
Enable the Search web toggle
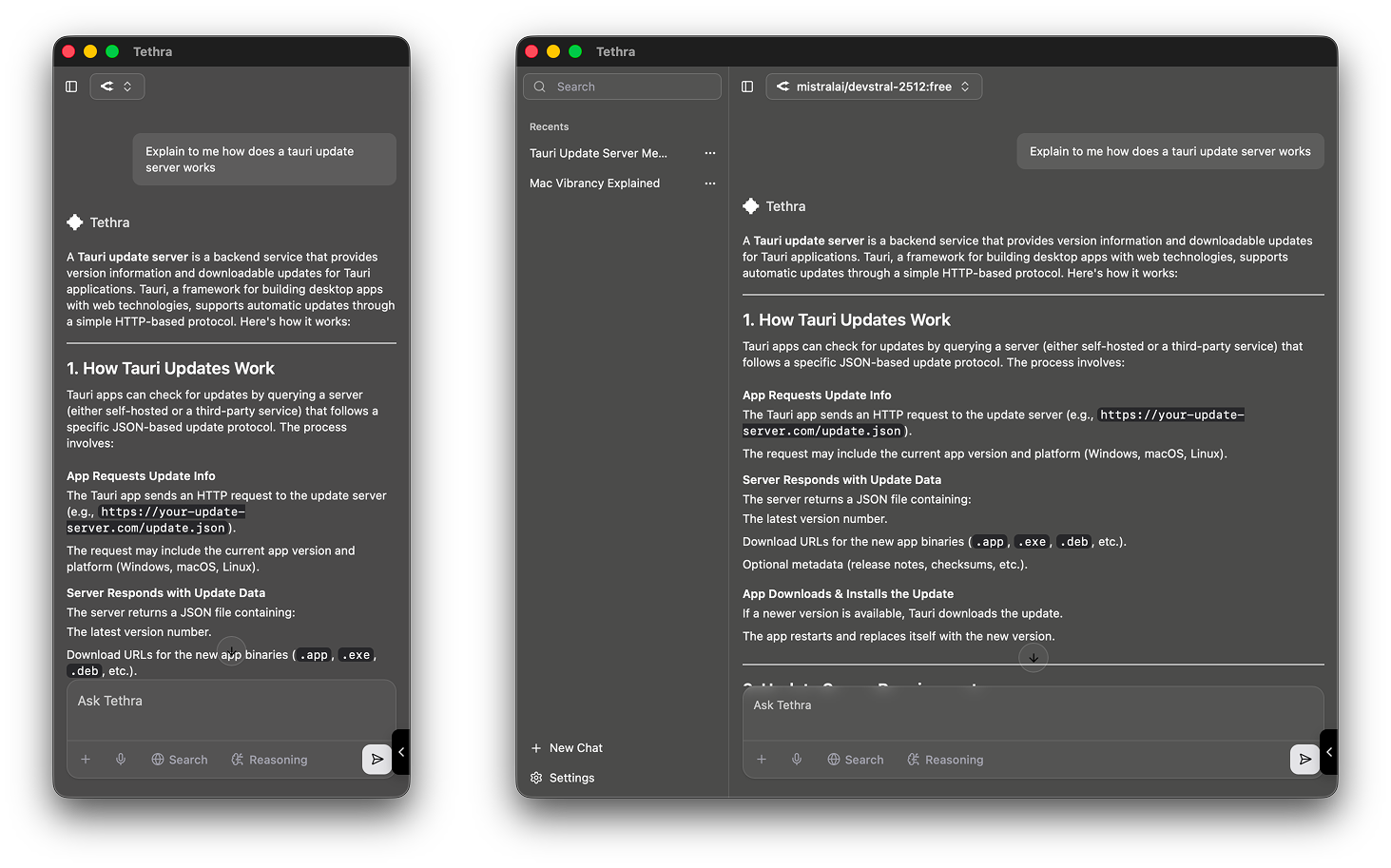855,759
